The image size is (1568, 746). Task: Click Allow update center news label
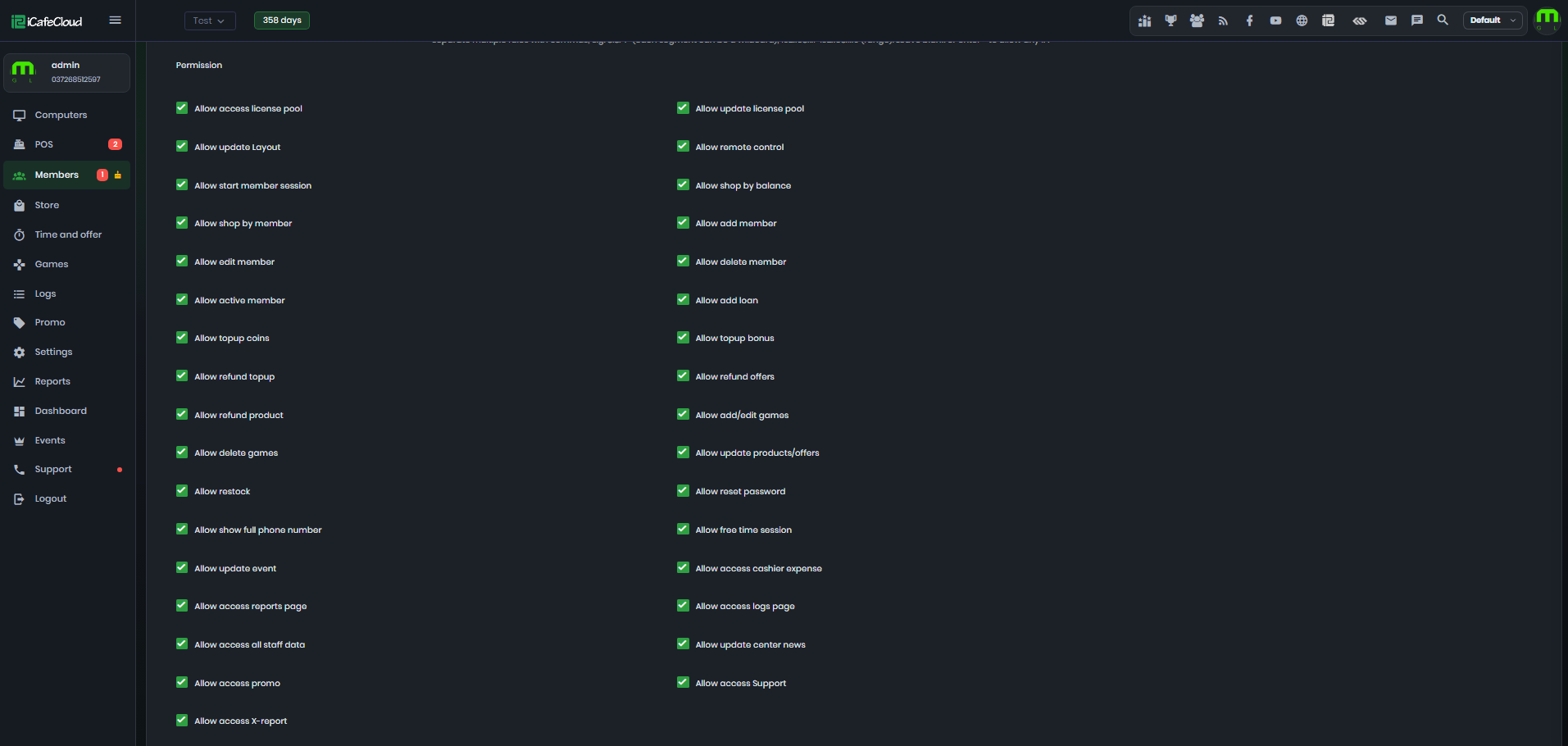[751, 645]
